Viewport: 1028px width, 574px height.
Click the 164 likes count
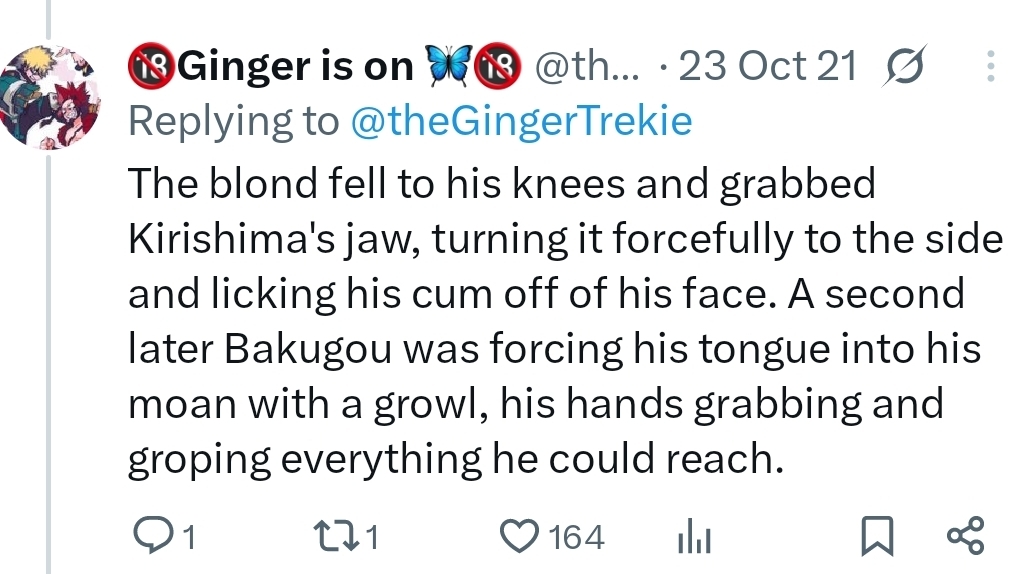(x=577, y=538)
